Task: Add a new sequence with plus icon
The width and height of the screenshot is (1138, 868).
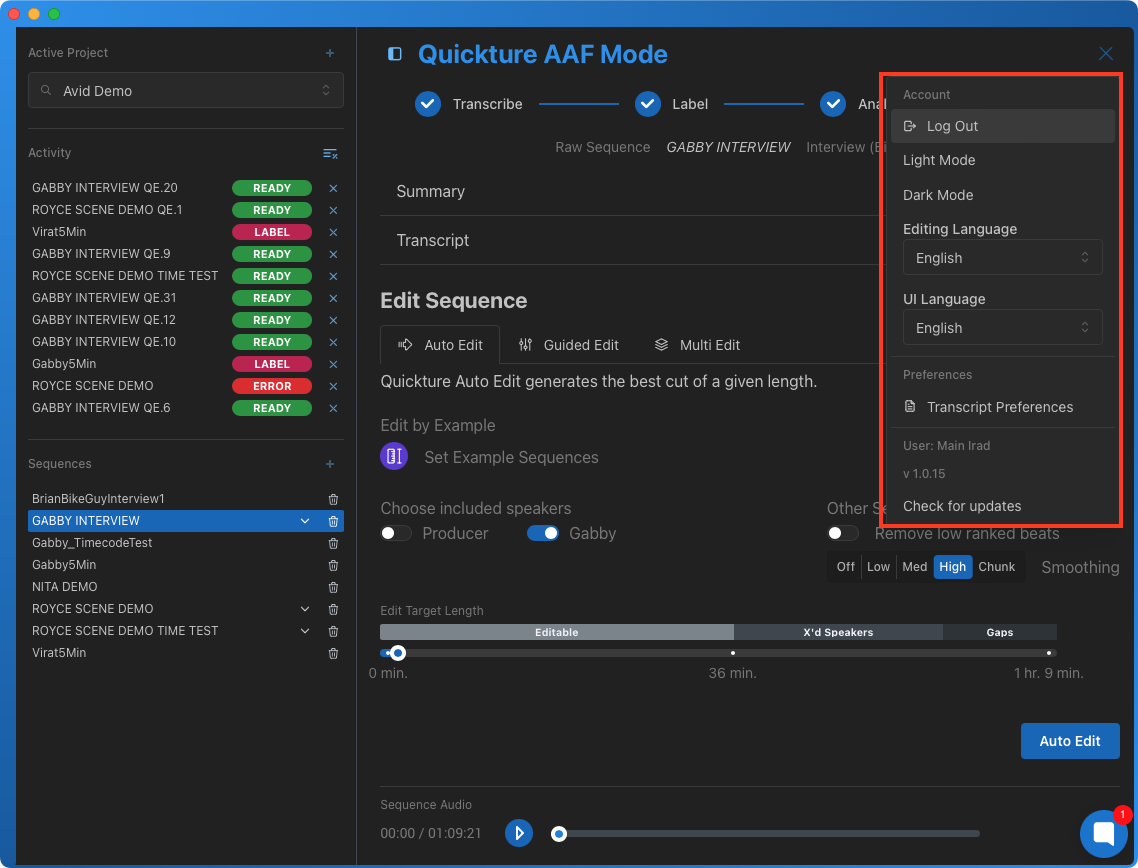Action: (x=329, y=464)
